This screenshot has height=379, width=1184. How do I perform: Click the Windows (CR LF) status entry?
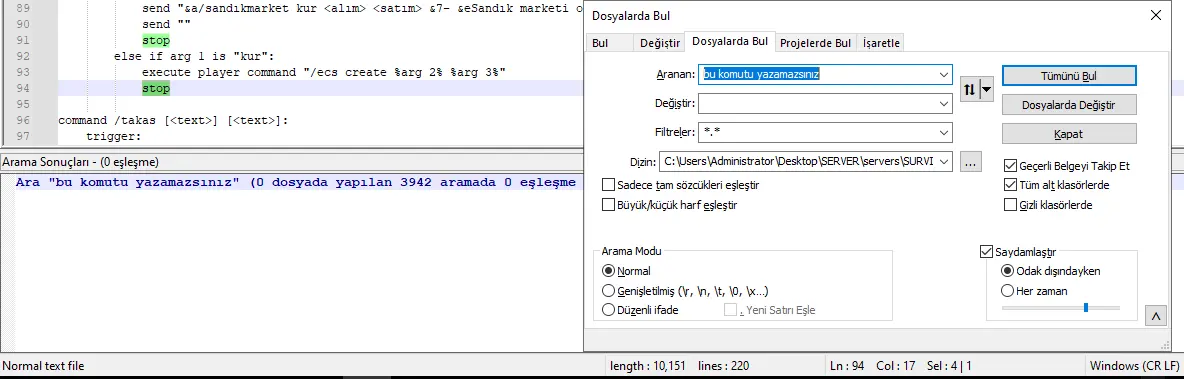coord(1134,366)
